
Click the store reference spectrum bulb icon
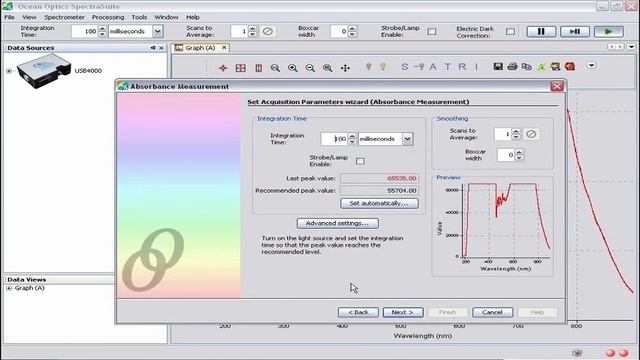(383, 66)
